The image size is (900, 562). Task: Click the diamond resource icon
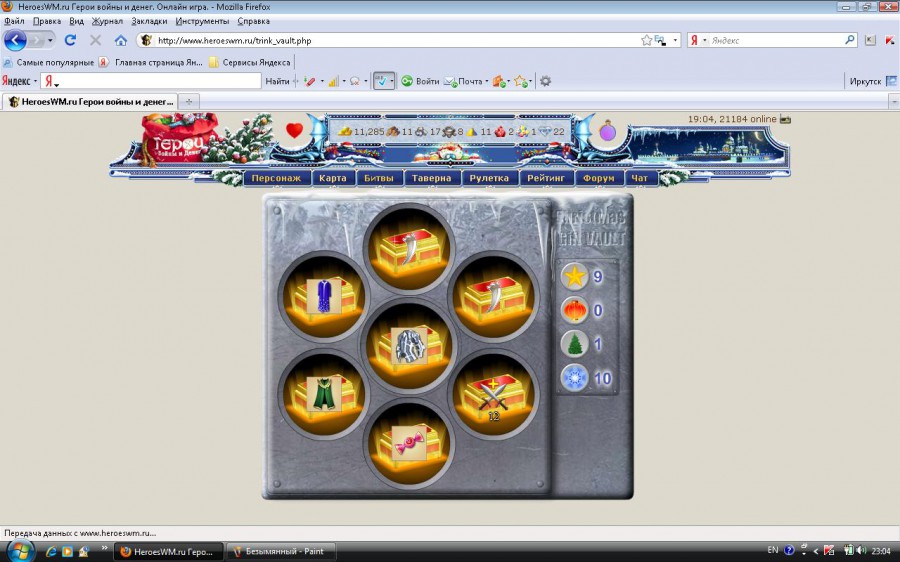[545, 131]
